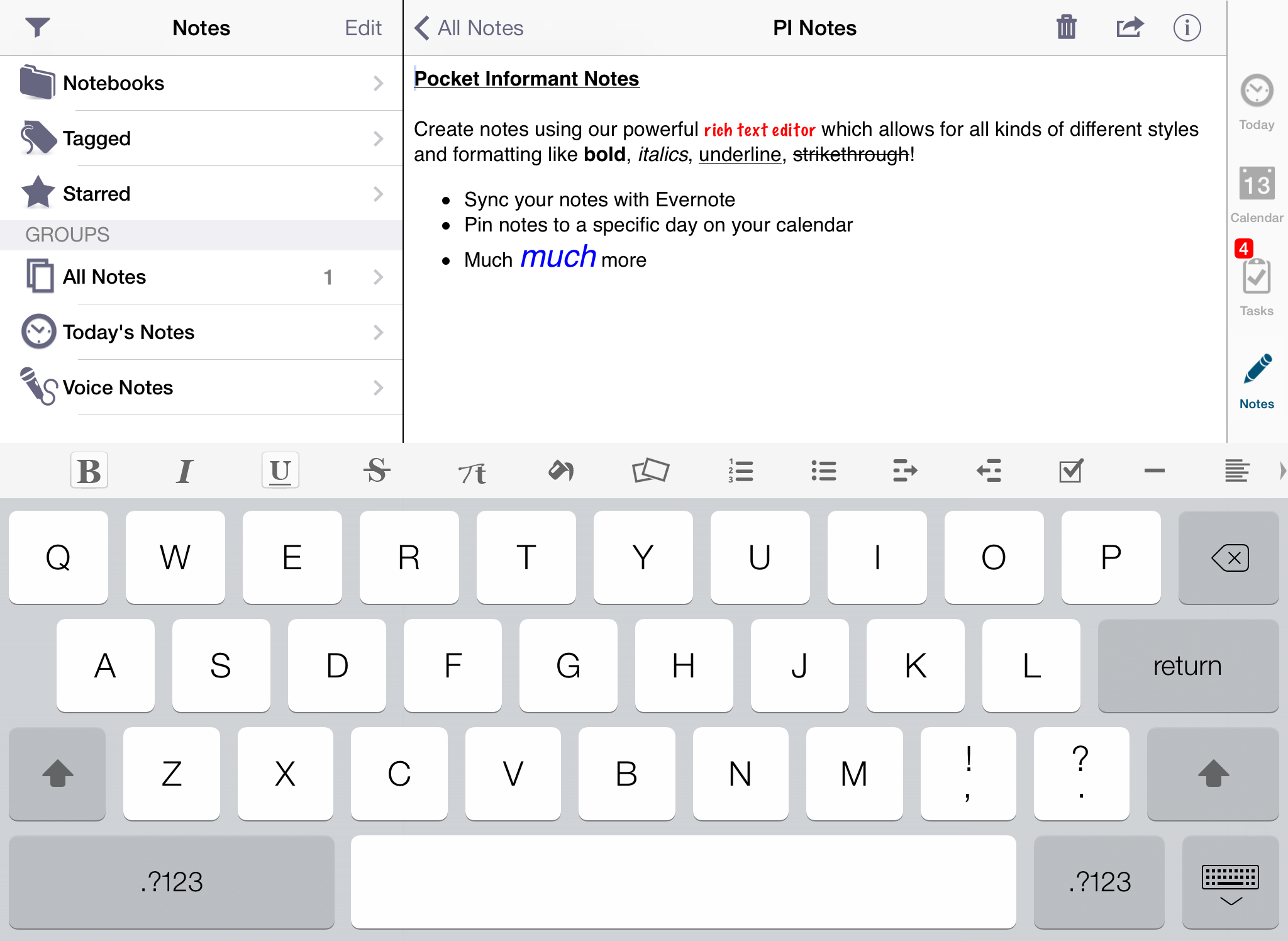Click the All Notes pages icon

40,276
